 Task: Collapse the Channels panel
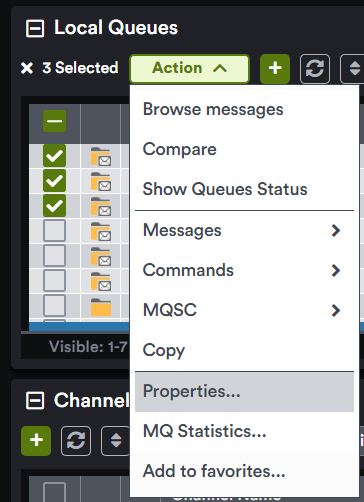pyautogui.click(x=35, y=400)
